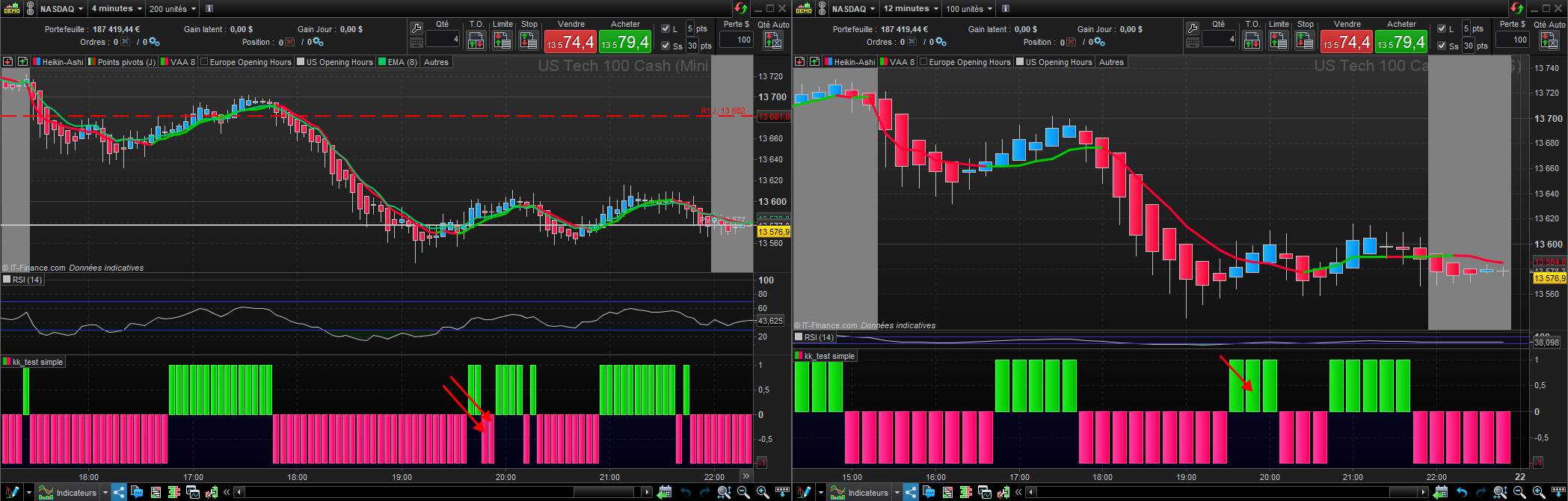This screenshot has height=501, width=1568.
Task: Click T.O. order icon in 4 minutes window
Action: click(x=476, y=40)
